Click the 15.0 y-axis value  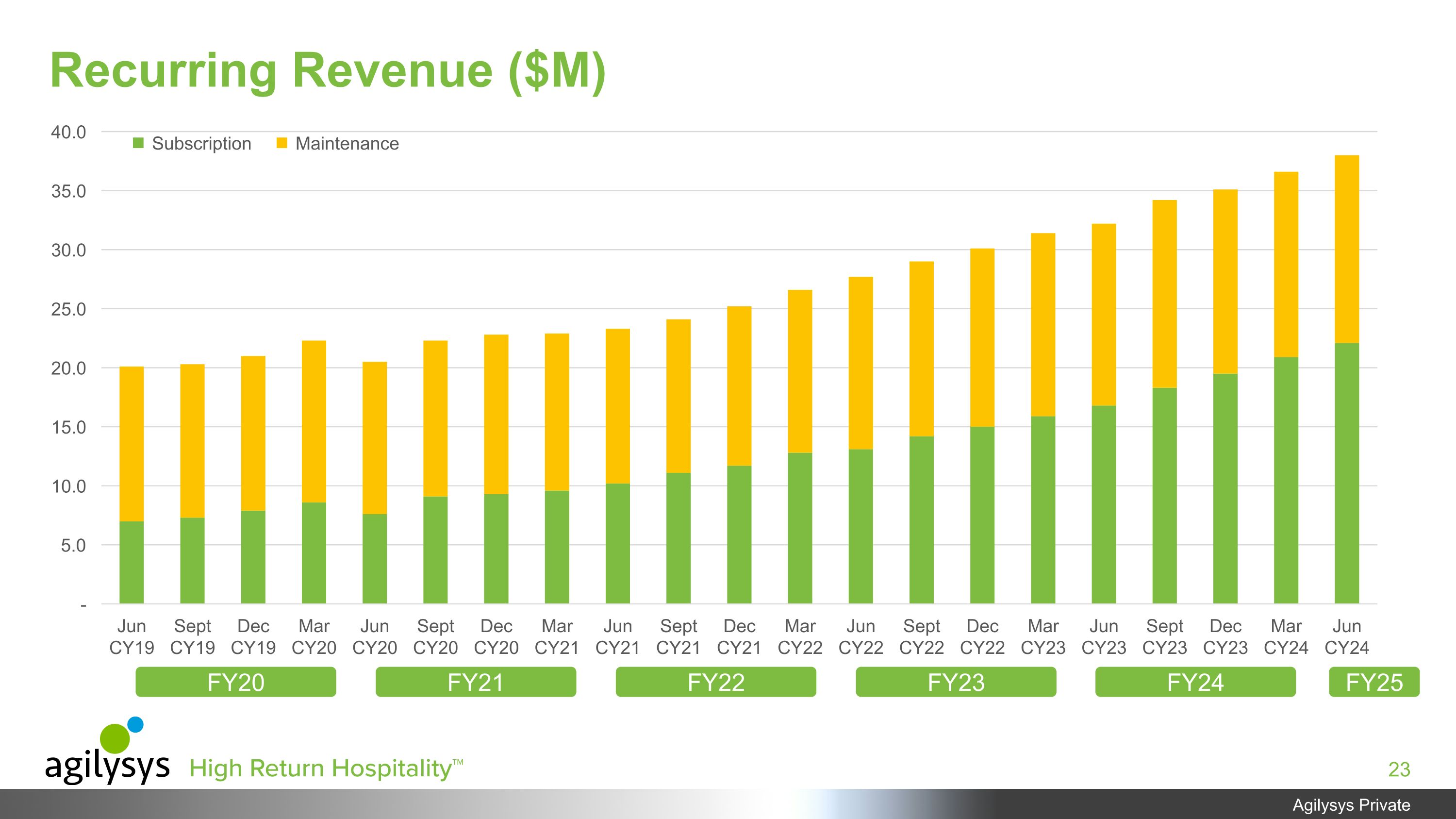coord(68,427)
